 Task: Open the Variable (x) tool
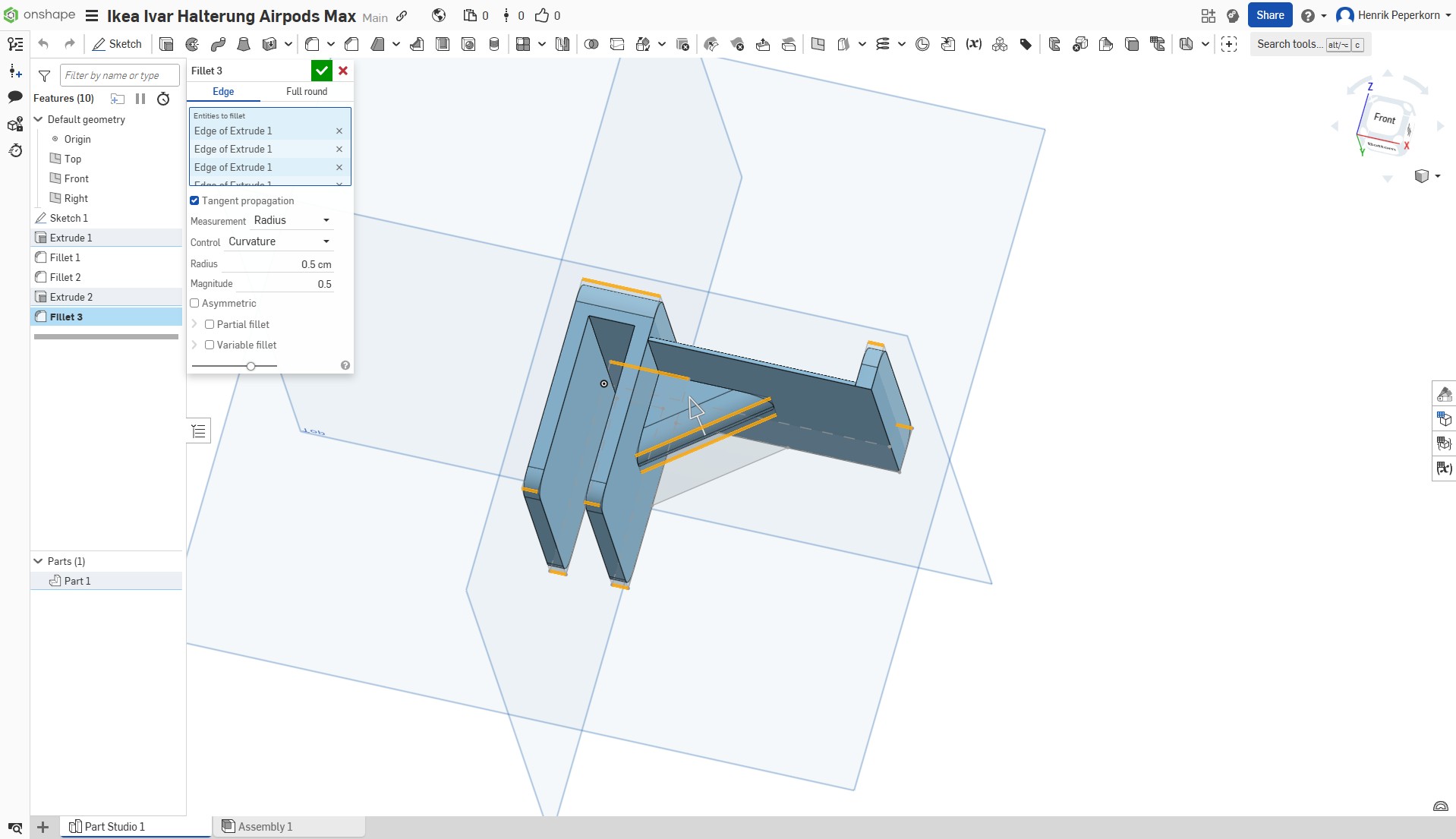pyautogui.click(x=974, y=44)
